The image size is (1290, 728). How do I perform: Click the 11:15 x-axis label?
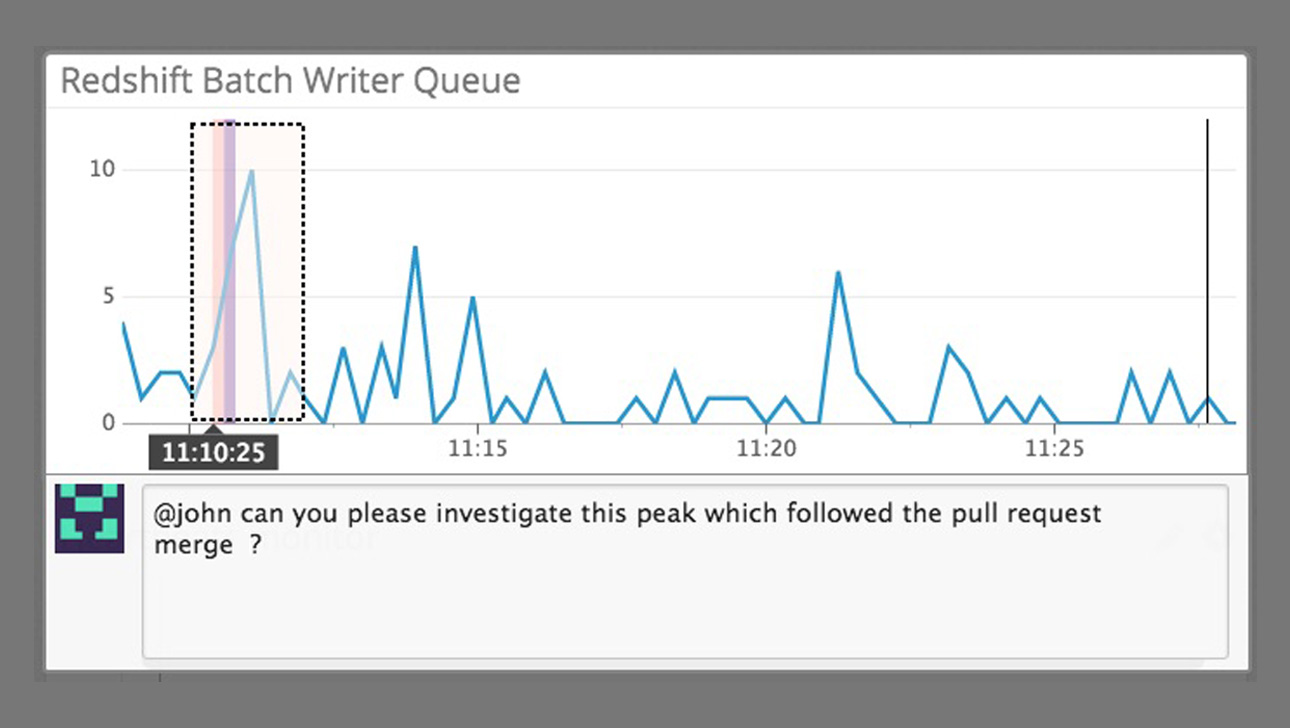click(477, 450)
